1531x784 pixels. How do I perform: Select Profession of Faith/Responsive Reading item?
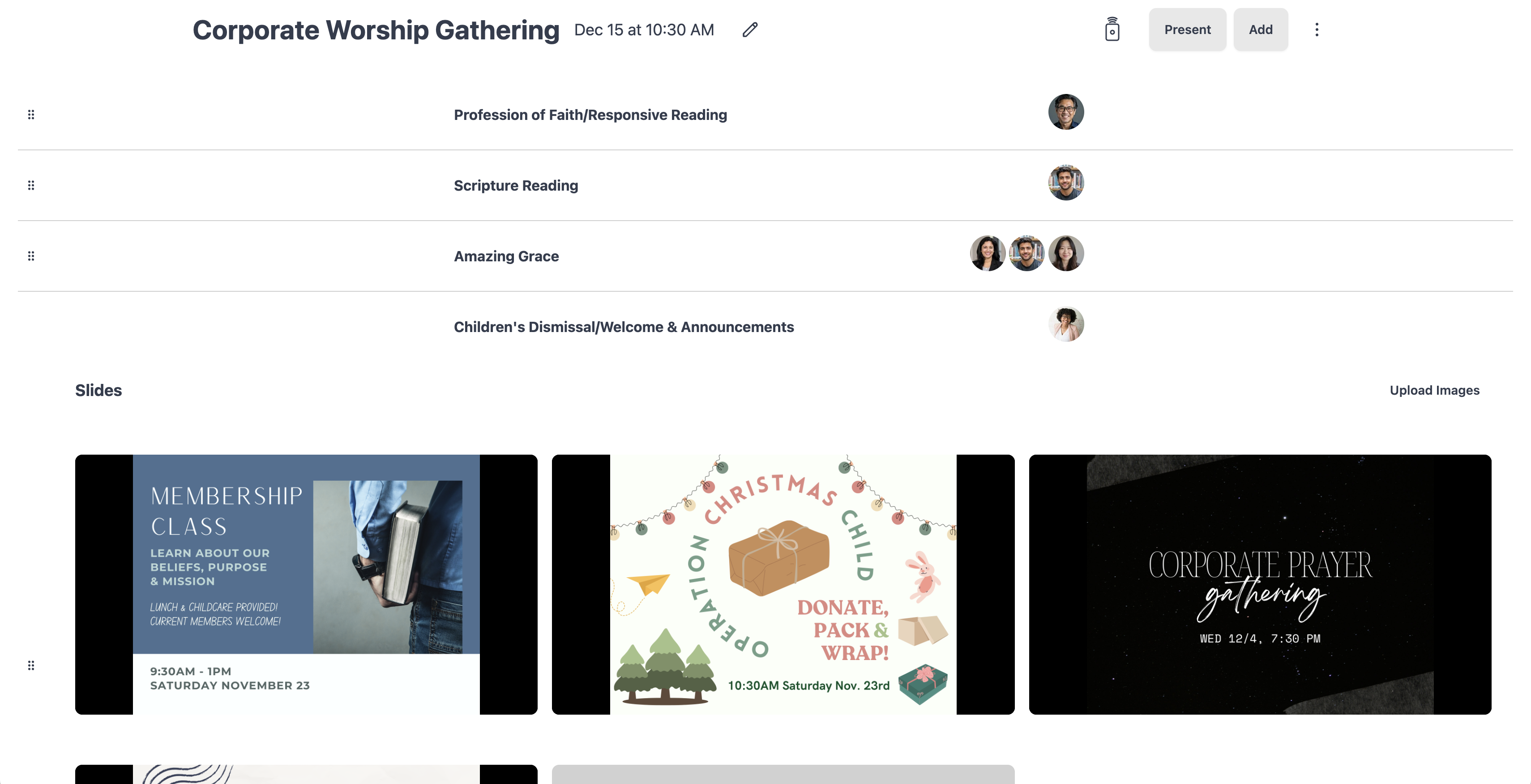(590, 115)
